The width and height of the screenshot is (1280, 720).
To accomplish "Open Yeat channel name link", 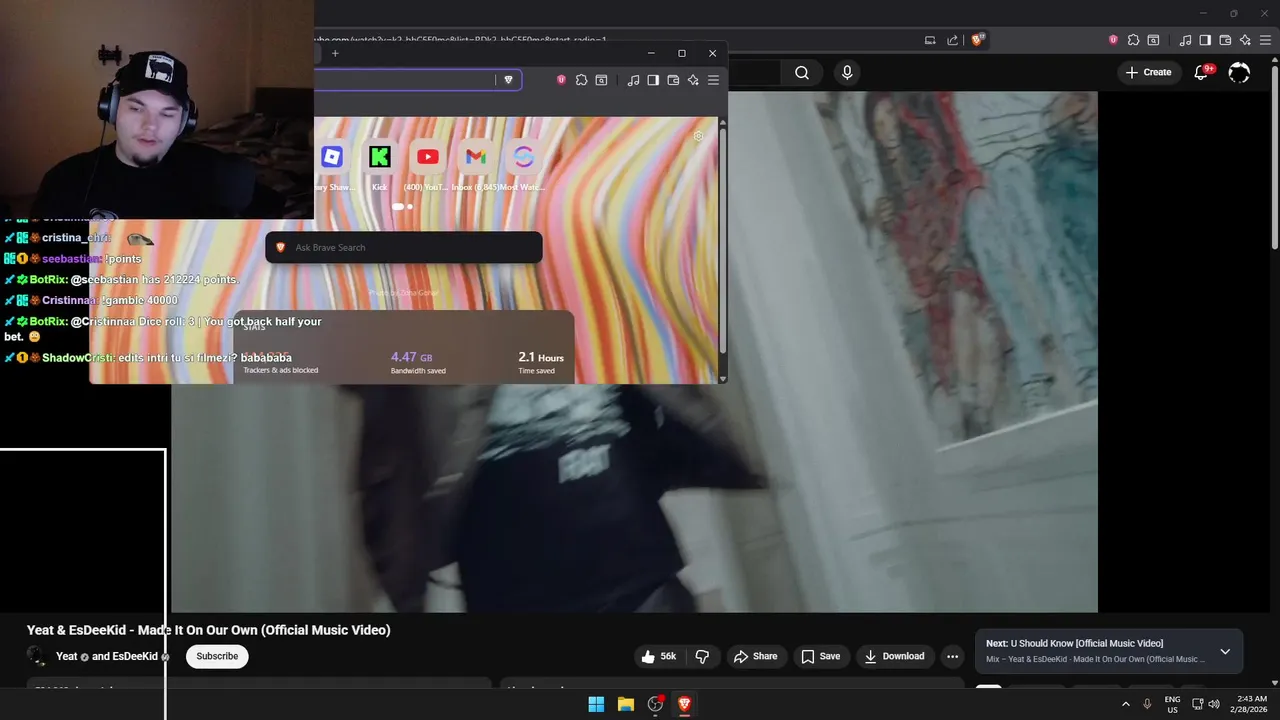I will 107,656.
